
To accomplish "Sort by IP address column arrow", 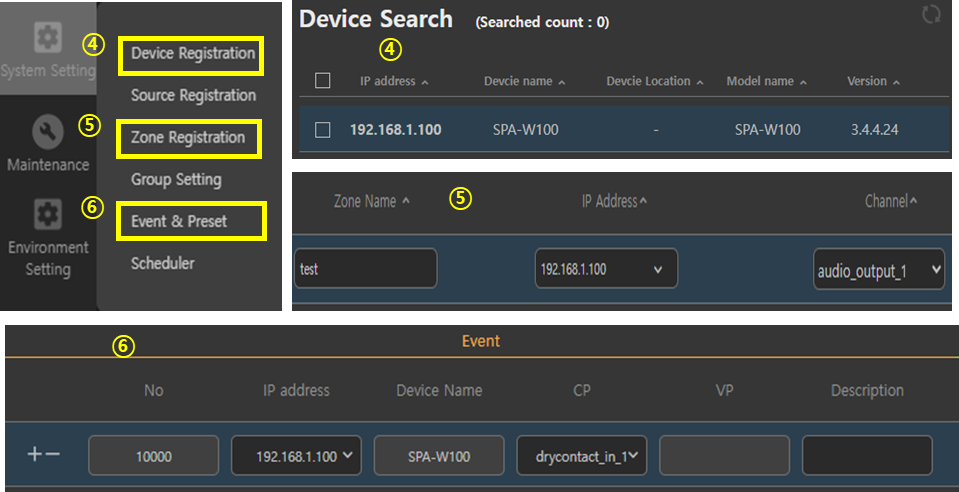I will tap(426, 82).
